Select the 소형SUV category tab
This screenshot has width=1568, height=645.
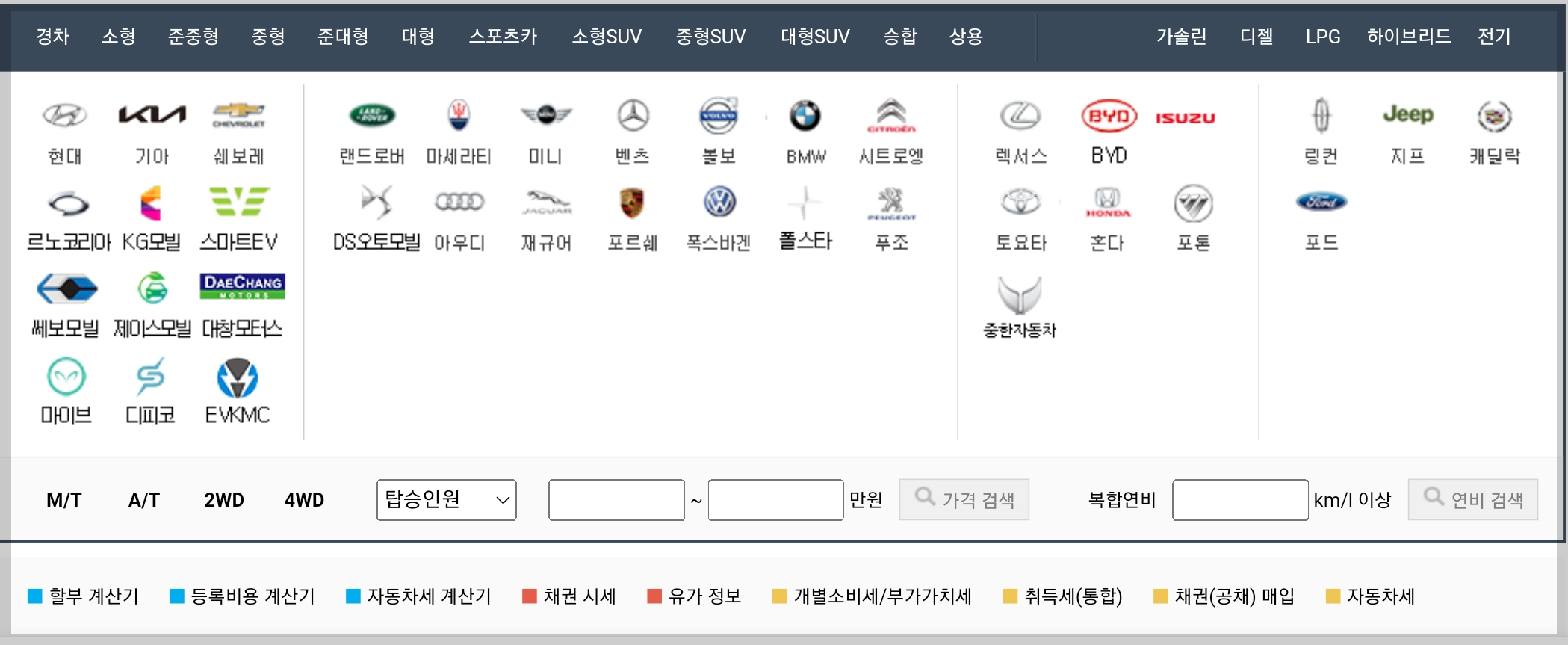pos(607,36)
